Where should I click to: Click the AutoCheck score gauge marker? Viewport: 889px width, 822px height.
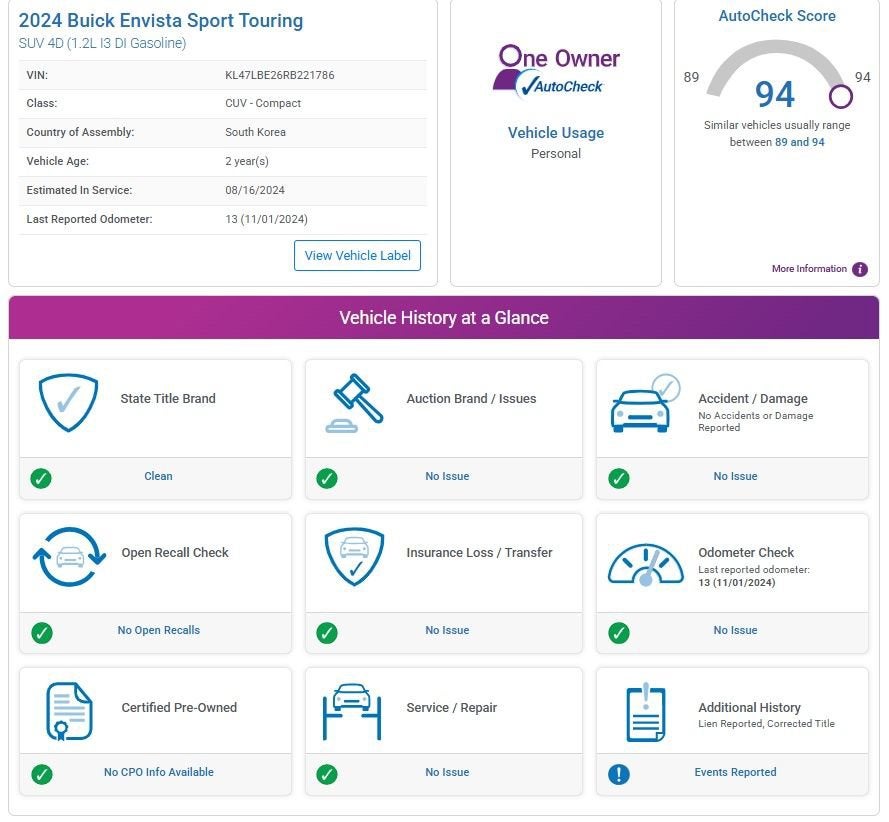pos(840,96)
